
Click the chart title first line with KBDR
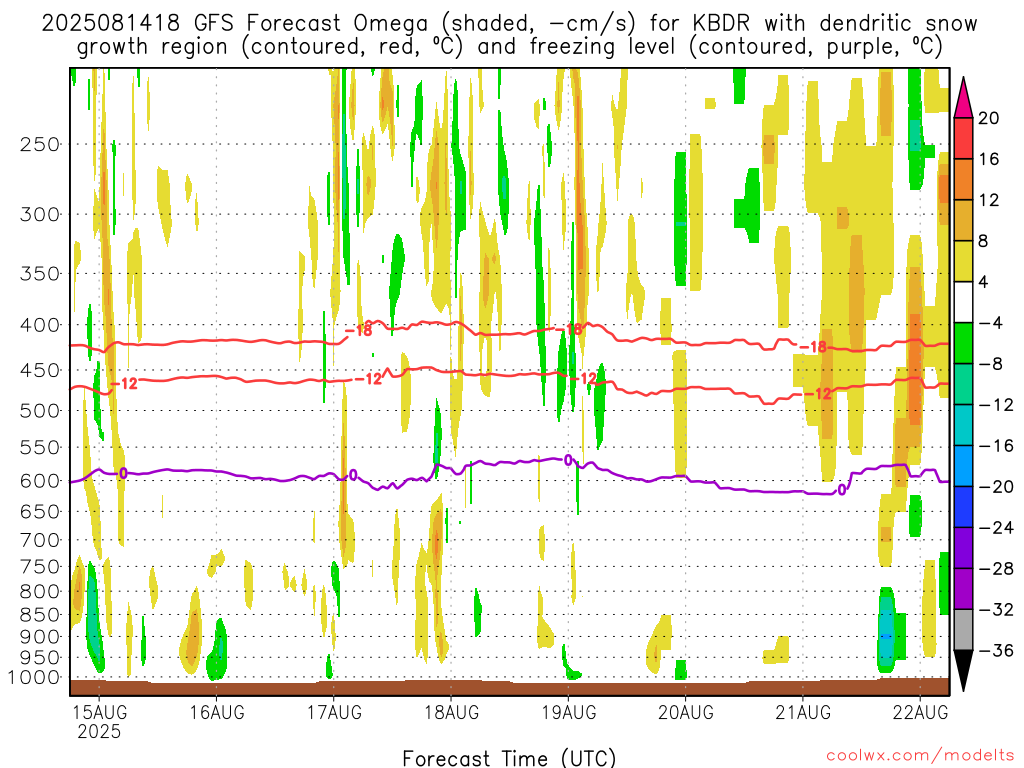tap(509, 24)
